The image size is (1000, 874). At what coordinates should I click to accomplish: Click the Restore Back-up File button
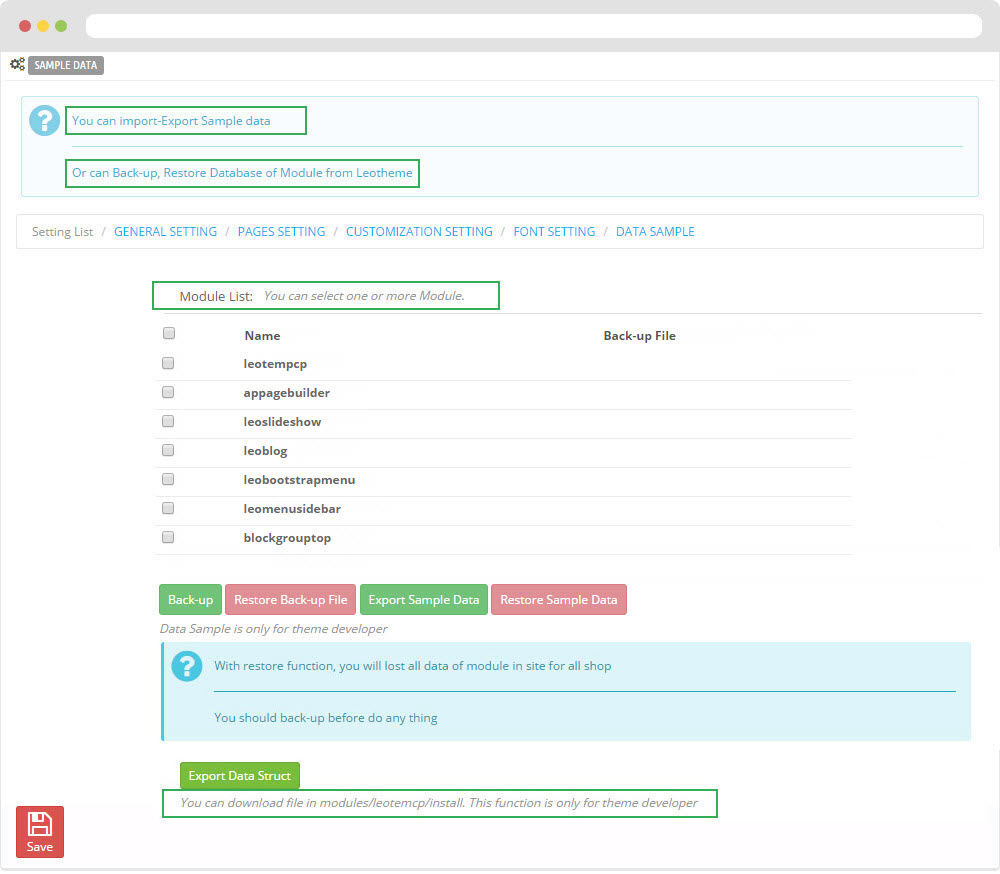point(290,600)
